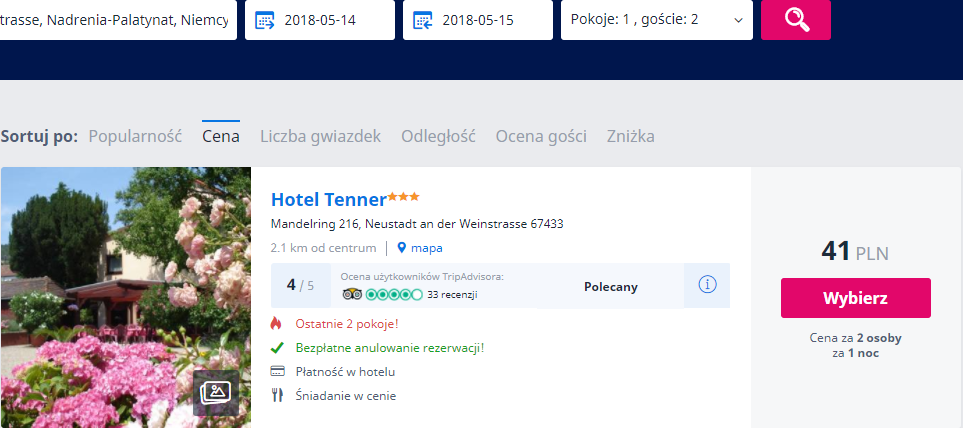Click the 2.1 km od centrum text

click(323, 248)
